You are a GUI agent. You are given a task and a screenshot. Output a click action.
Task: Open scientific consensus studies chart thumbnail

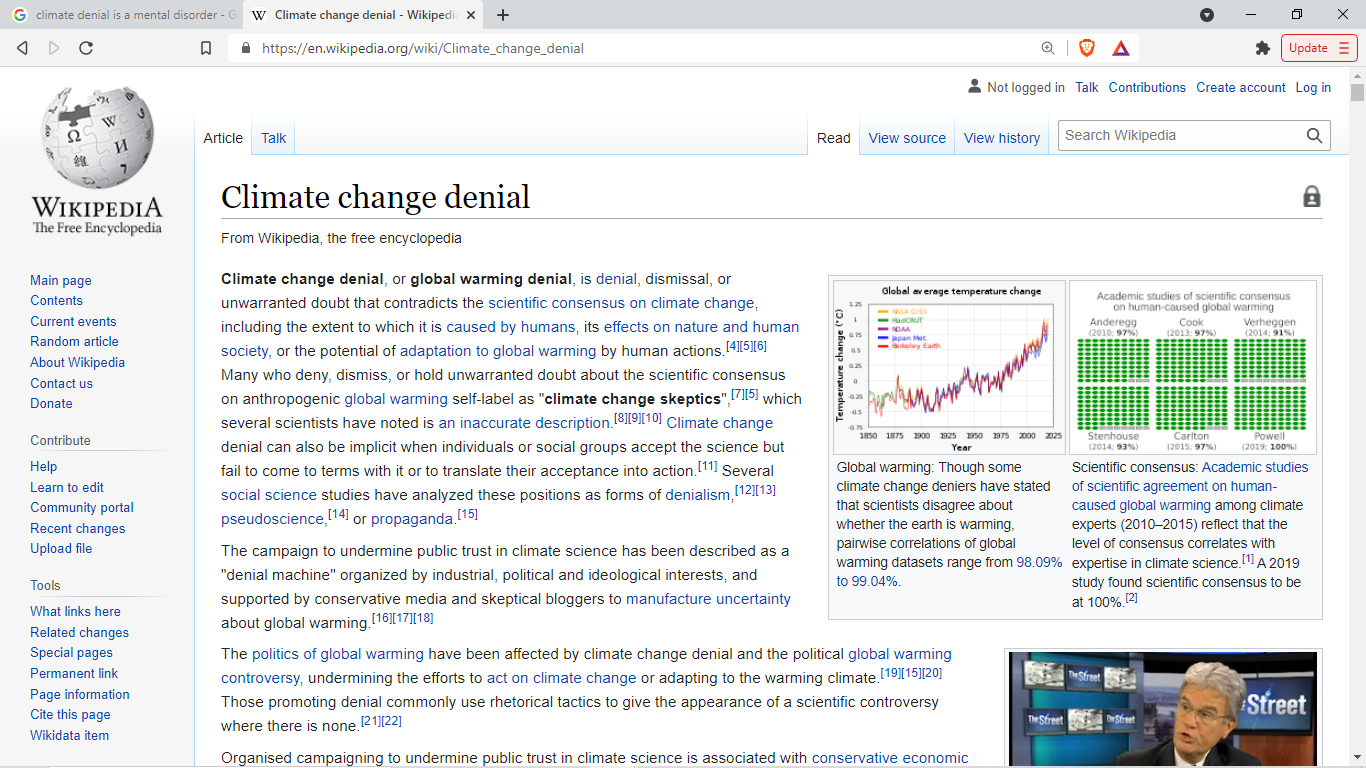(1193, 367)
